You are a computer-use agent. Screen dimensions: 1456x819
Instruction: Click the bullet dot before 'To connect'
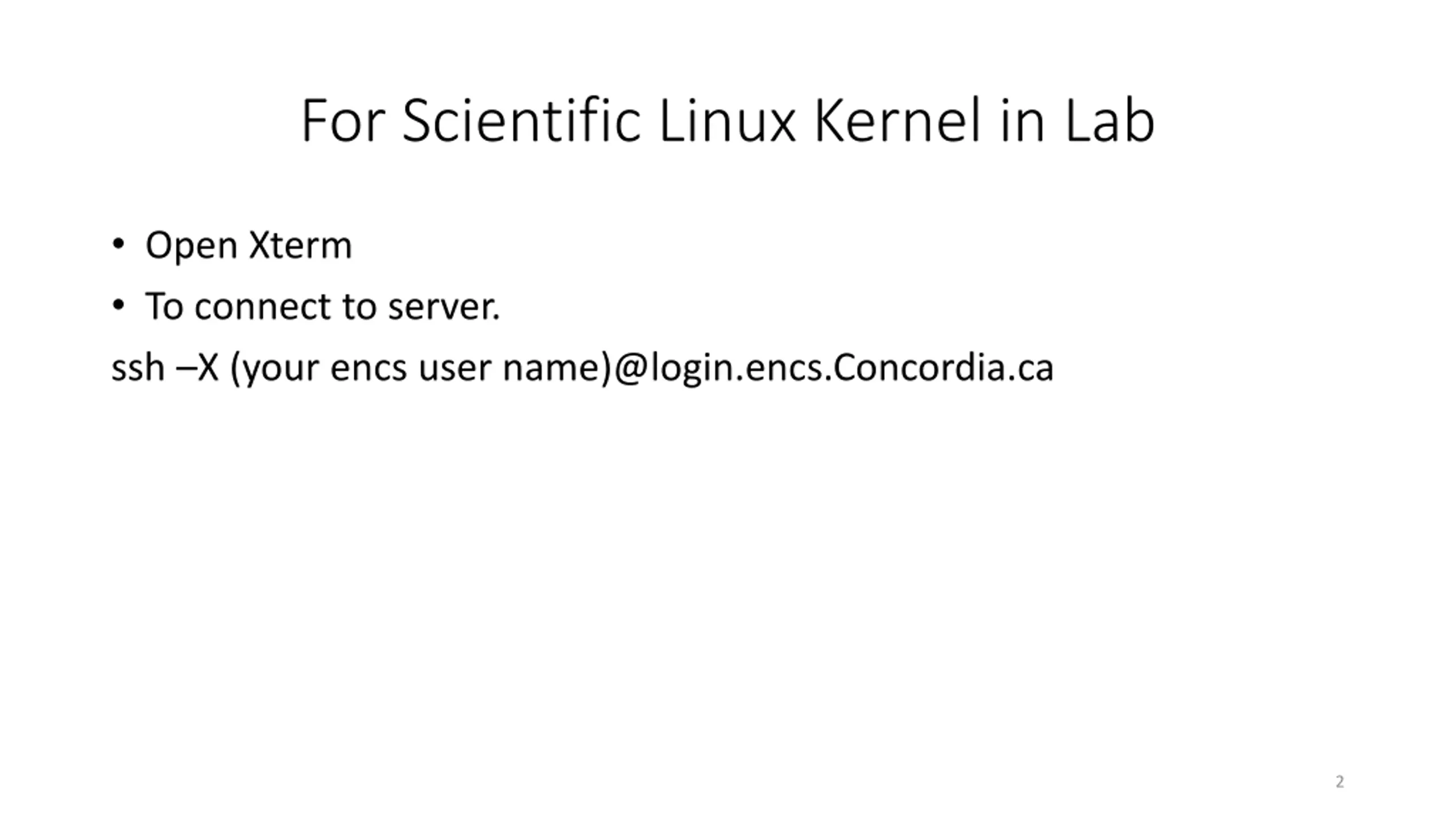(x=118, y=305)
